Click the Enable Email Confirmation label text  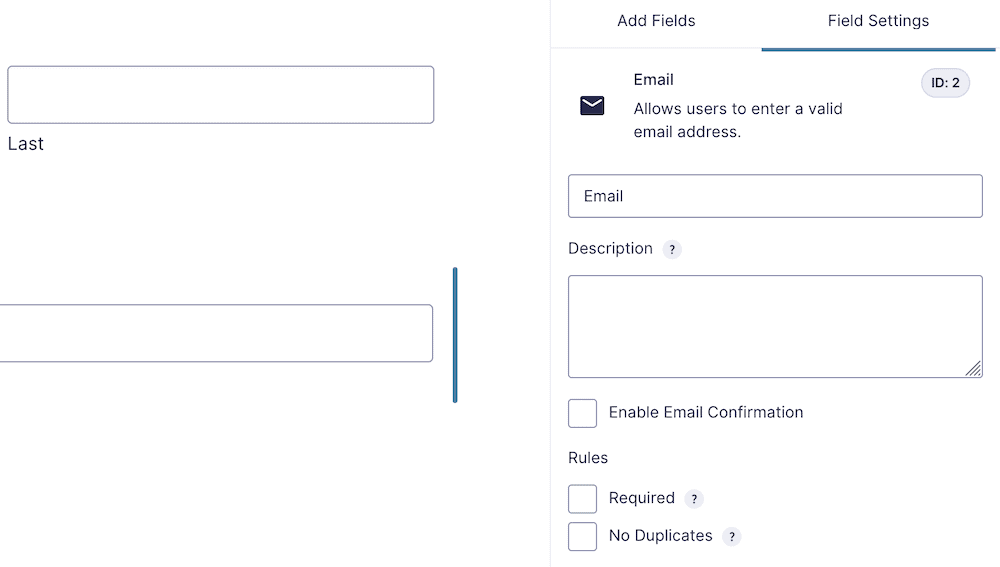pos(705,412)
